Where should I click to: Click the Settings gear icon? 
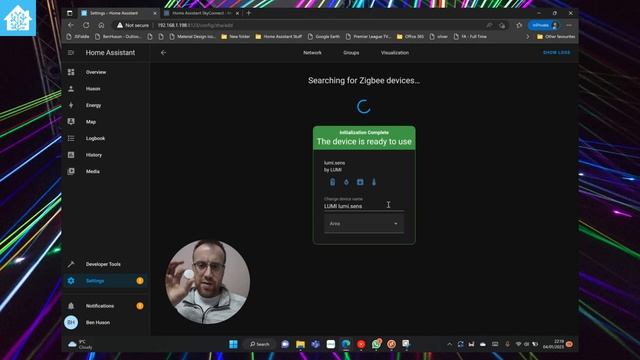pos(71,281)
